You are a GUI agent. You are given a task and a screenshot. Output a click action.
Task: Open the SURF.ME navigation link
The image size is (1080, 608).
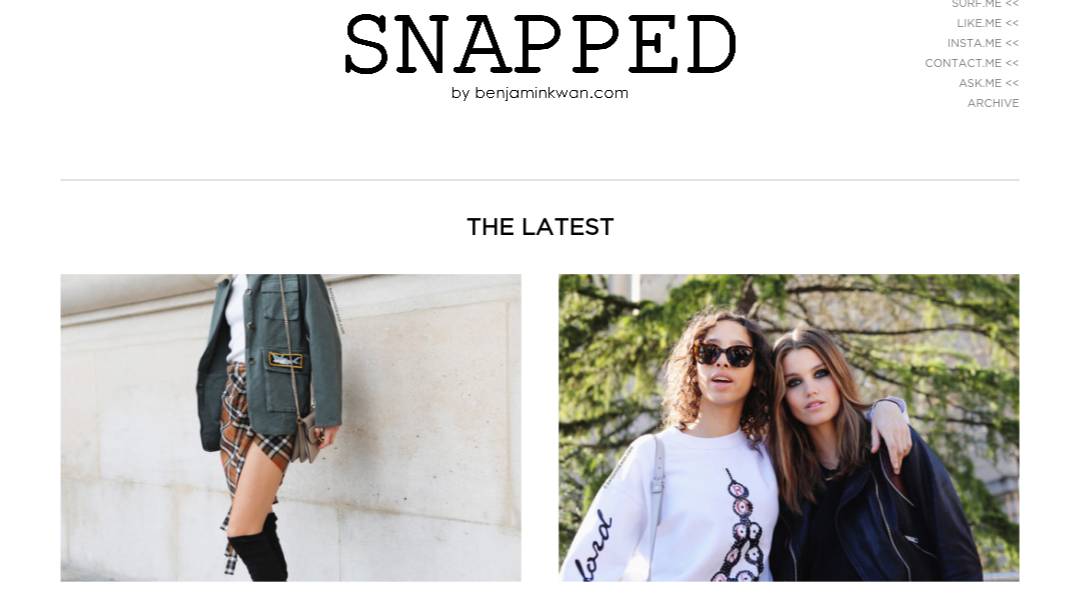coord(976,4)
